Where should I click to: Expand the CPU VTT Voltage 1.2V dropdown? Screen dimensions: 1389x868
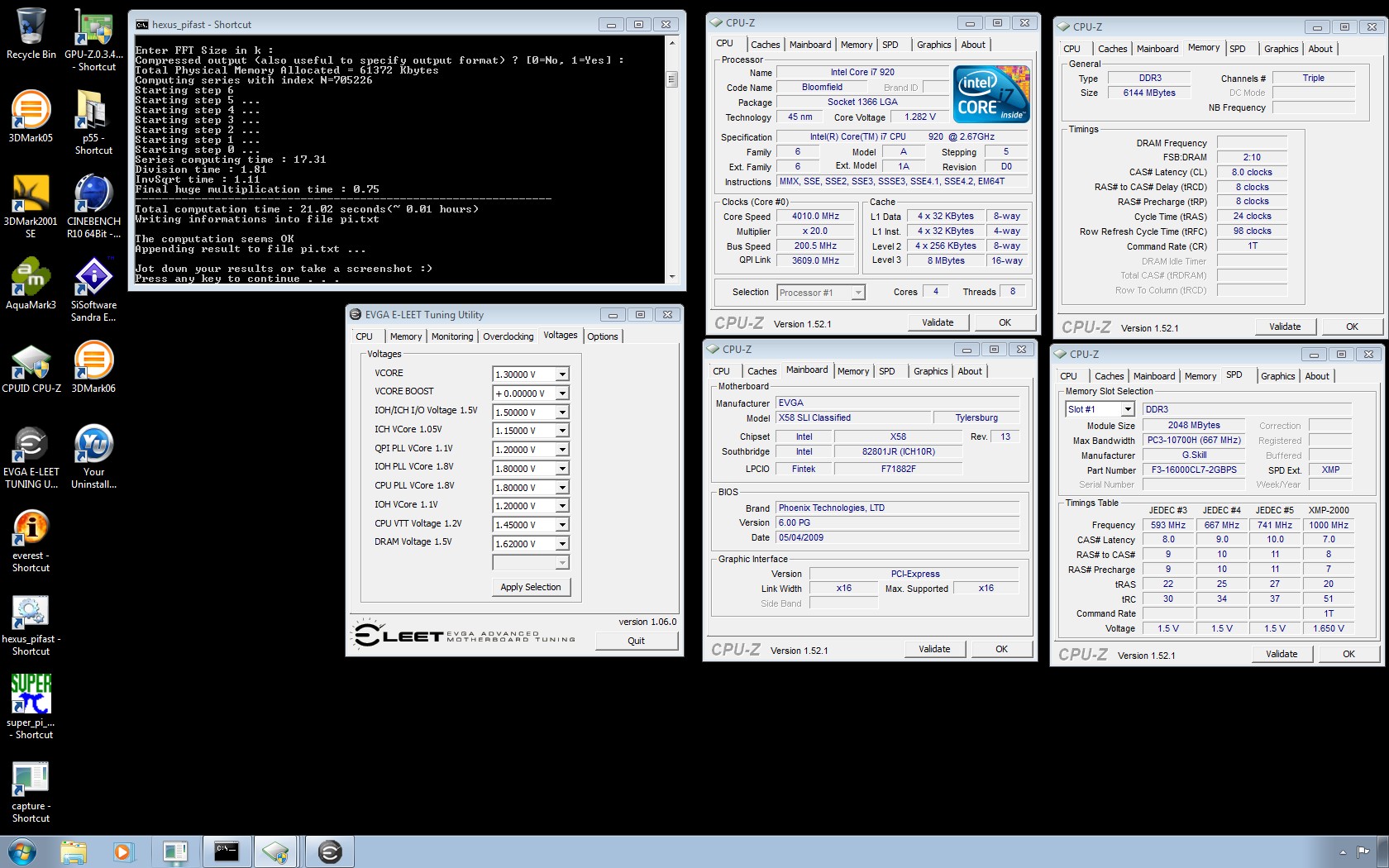tap(562, 525)
